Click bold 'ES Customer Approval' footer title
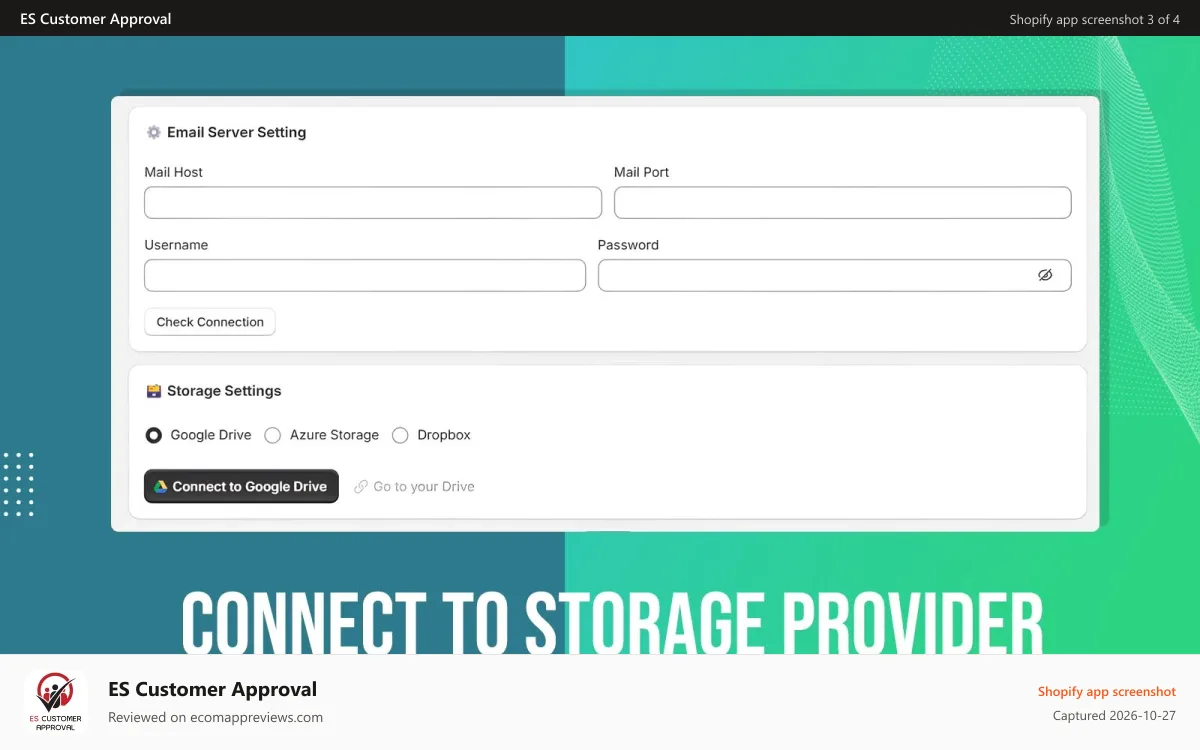Viewport: 1200px width, 750px height. tap(213, 689)
